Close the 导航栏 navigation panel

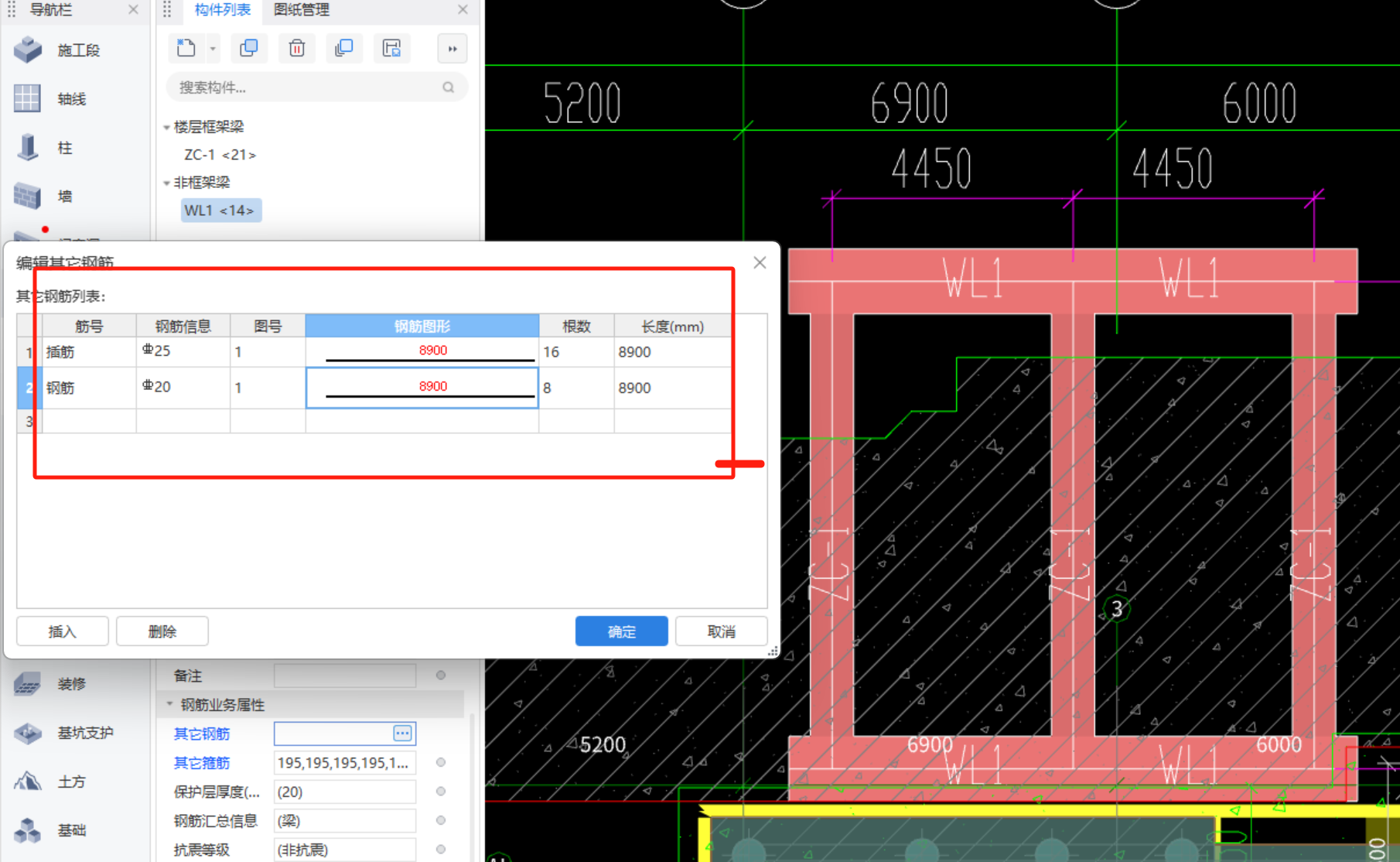[x=133, y=9]
